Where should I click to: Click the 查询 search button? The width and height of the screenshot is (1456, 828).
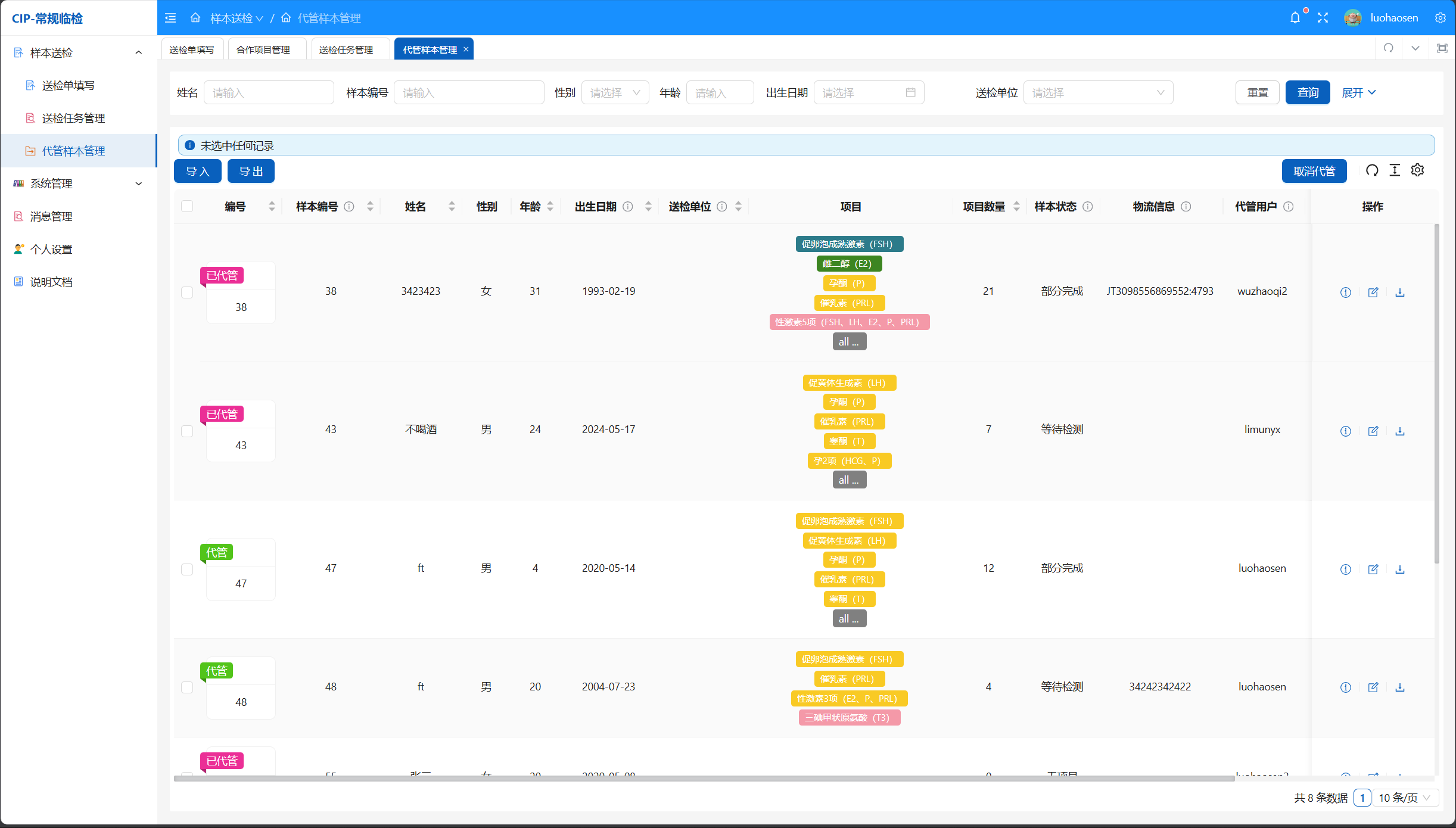(x=1307, y=93)
